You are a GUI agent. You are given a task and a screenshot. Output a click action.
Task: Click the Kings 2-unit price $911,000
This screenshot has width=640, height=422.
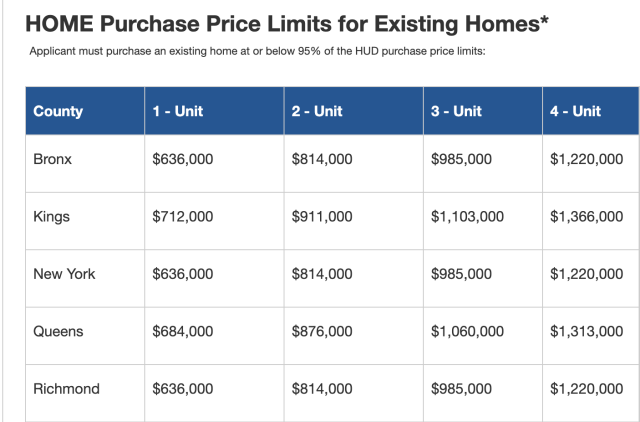[322, 216]
